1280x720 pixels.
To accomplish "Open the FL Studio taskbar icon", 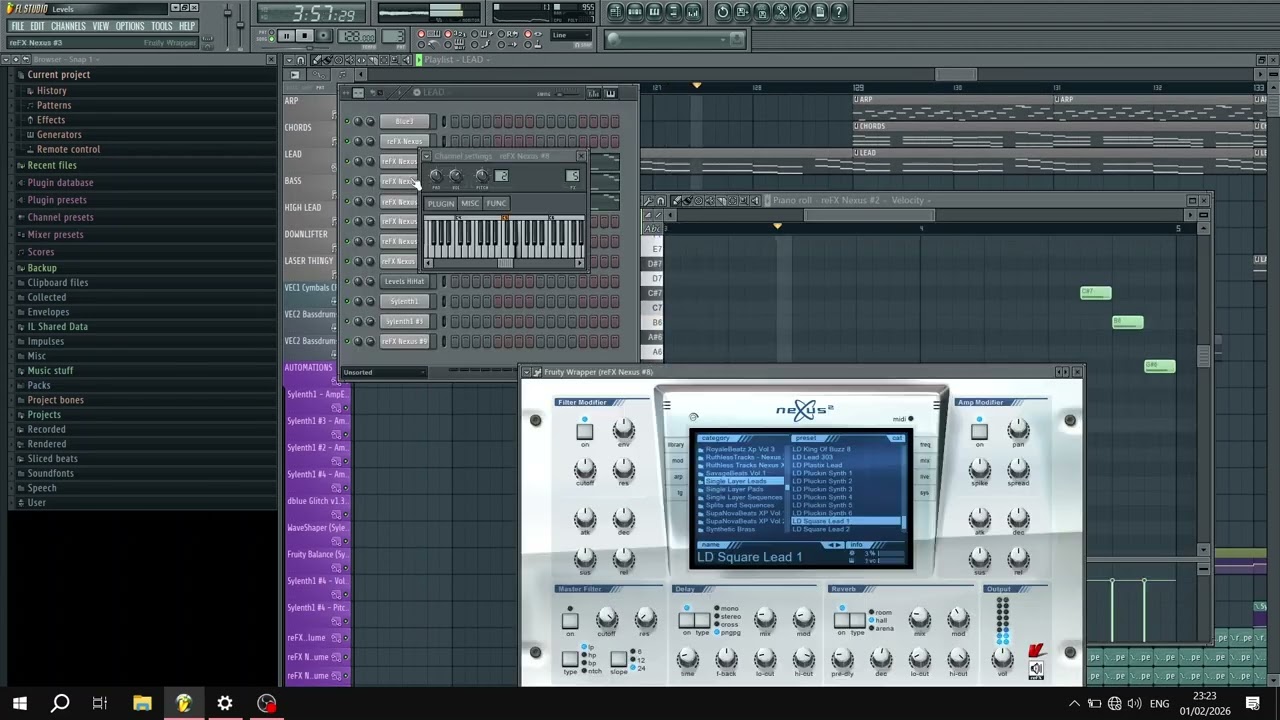I will tap(183, 703).
